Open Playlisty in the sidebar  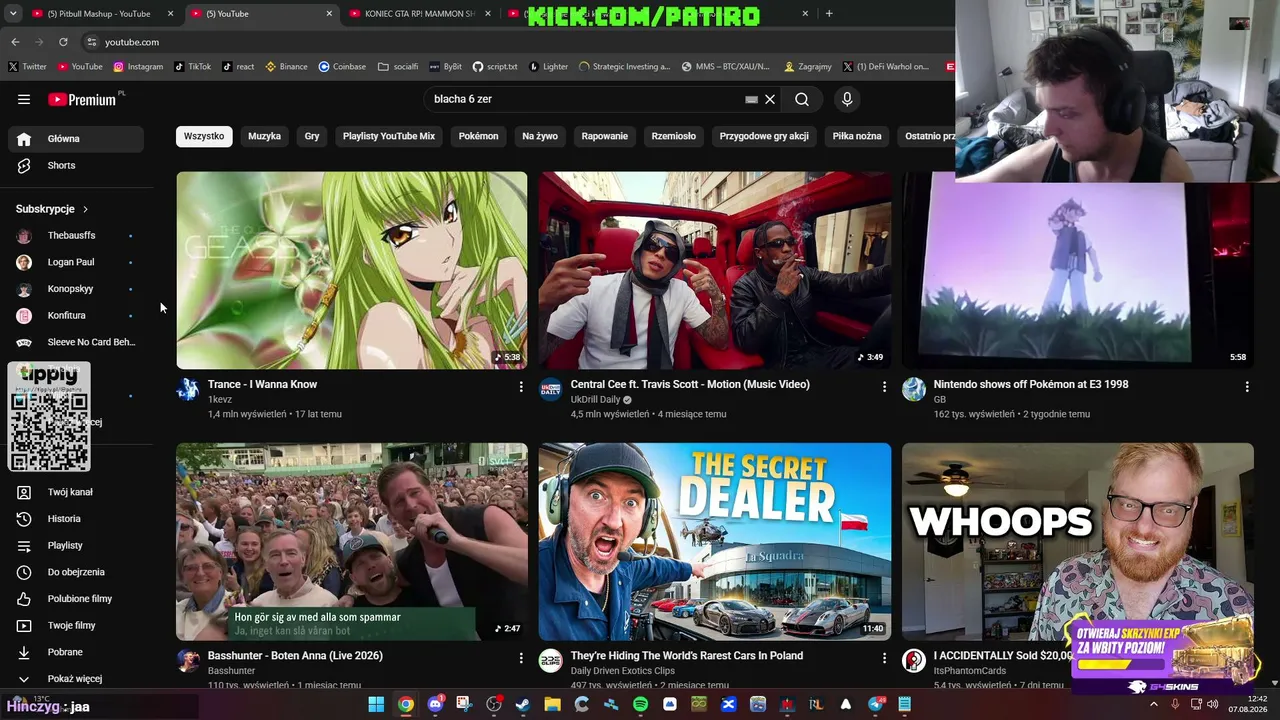click(76, 545)
